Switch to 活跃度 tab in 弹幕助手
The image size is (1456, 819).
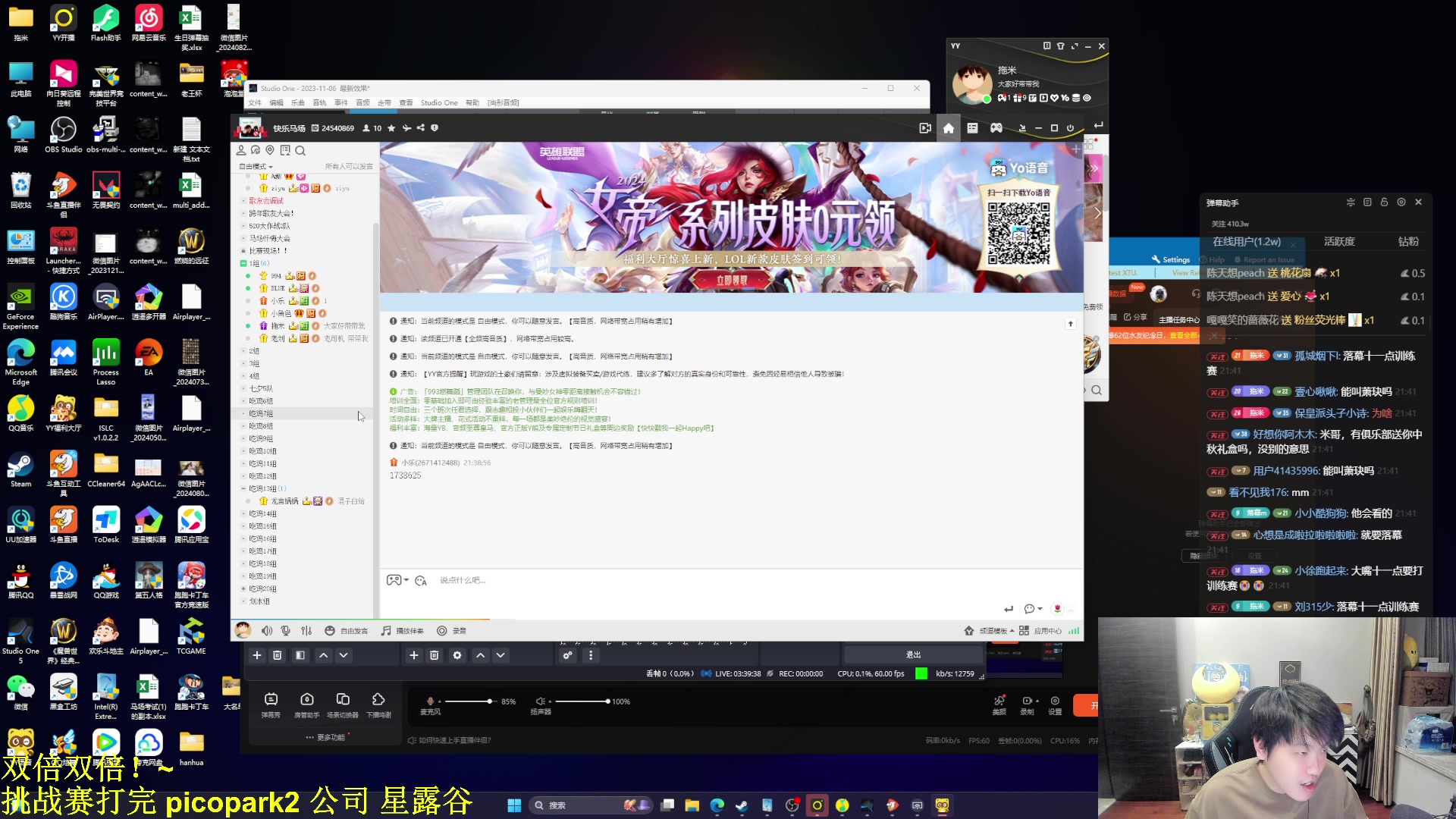(1339, 242)
